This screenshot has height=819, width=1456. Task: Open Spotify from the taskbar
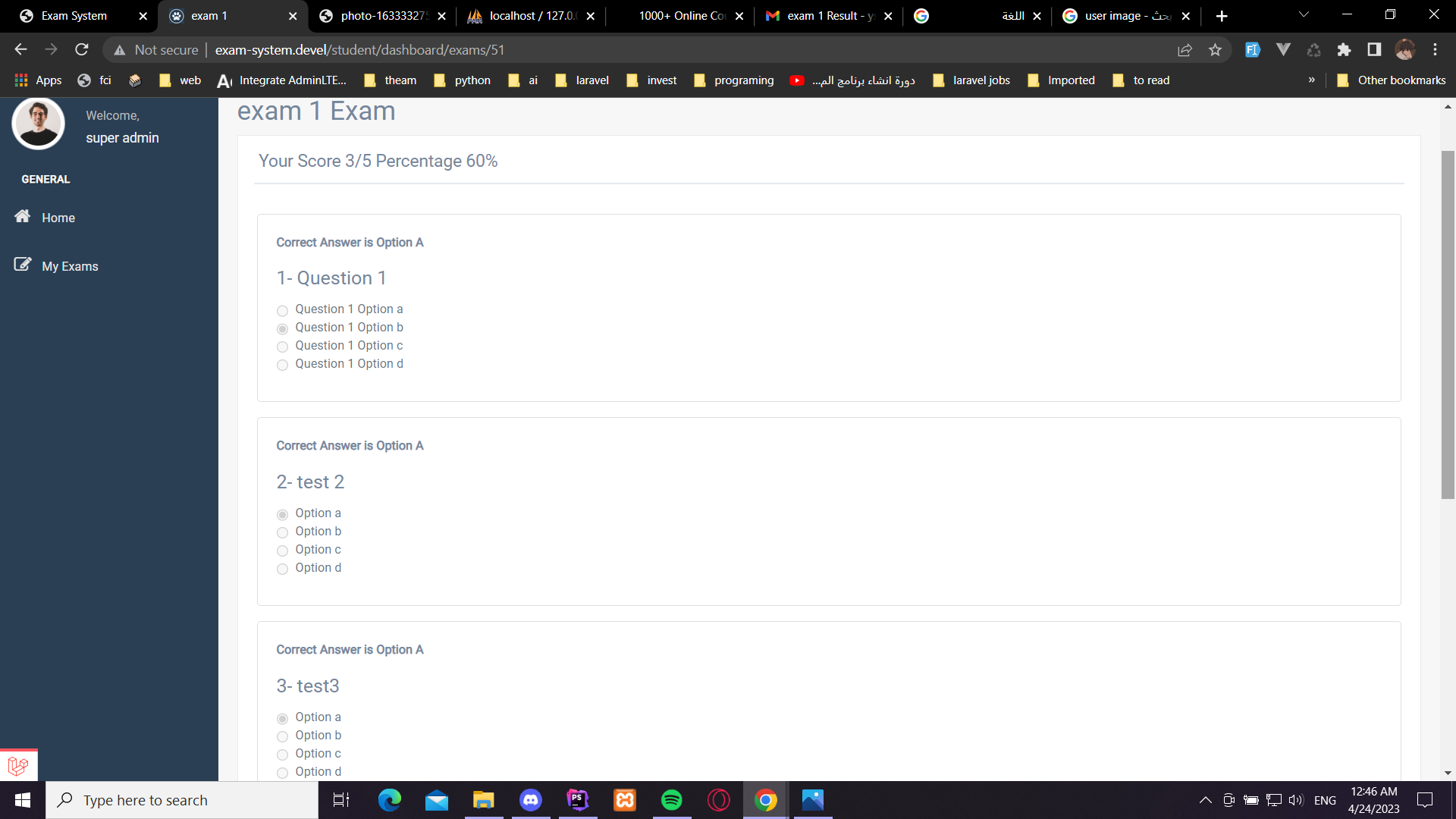[x=672, y=800]
